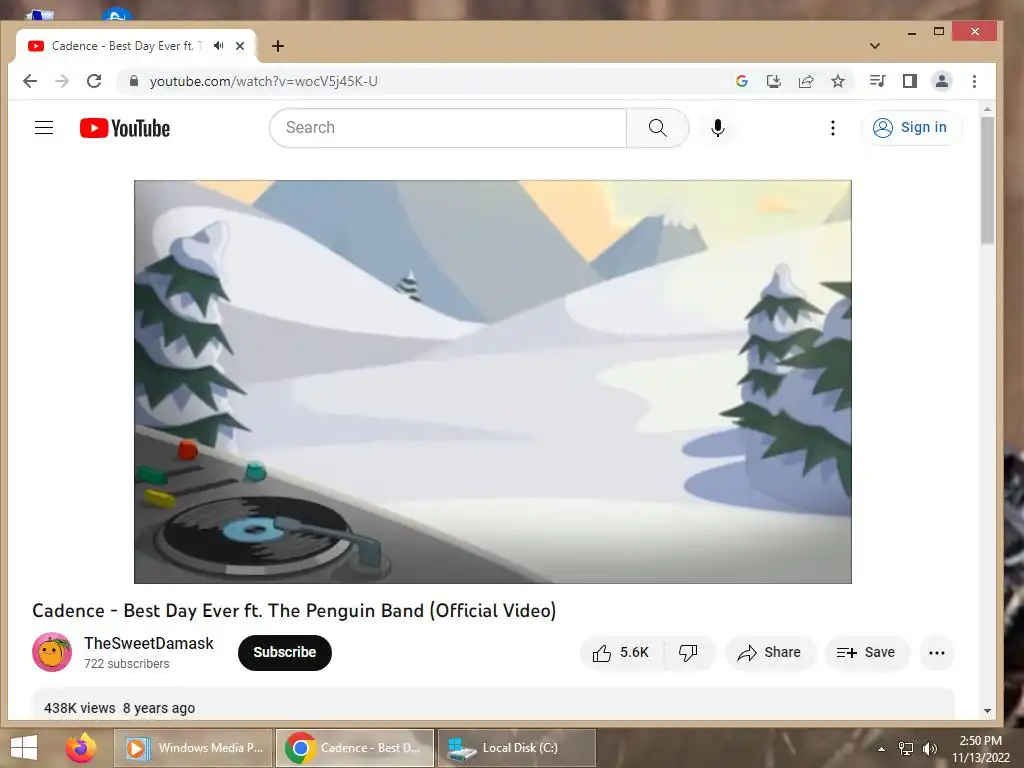Open Chrome media controls icon

click(x=877, y=81)
